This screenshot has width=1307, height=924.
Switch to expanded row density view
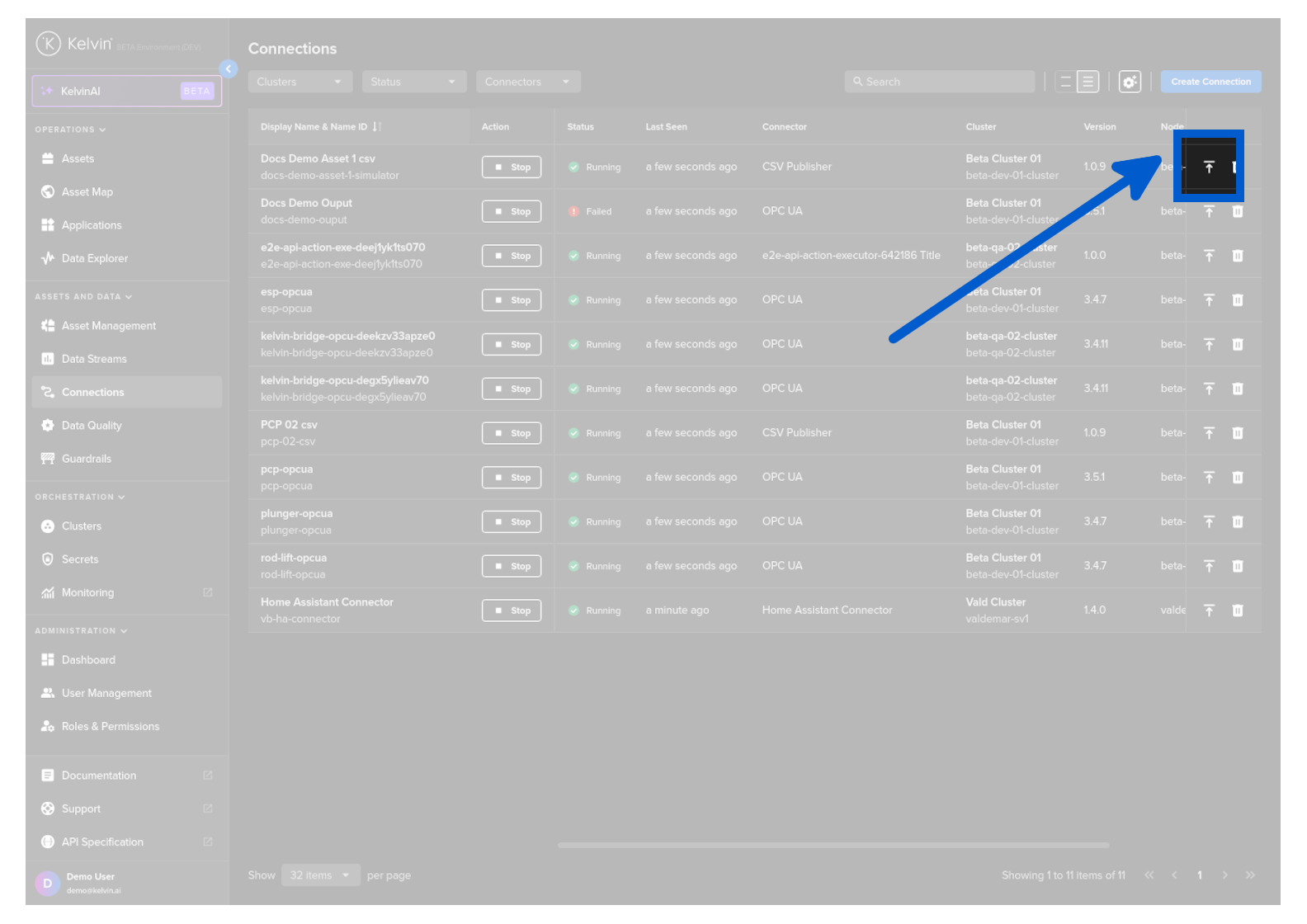pyautogui.click(x=1088, y=82)
